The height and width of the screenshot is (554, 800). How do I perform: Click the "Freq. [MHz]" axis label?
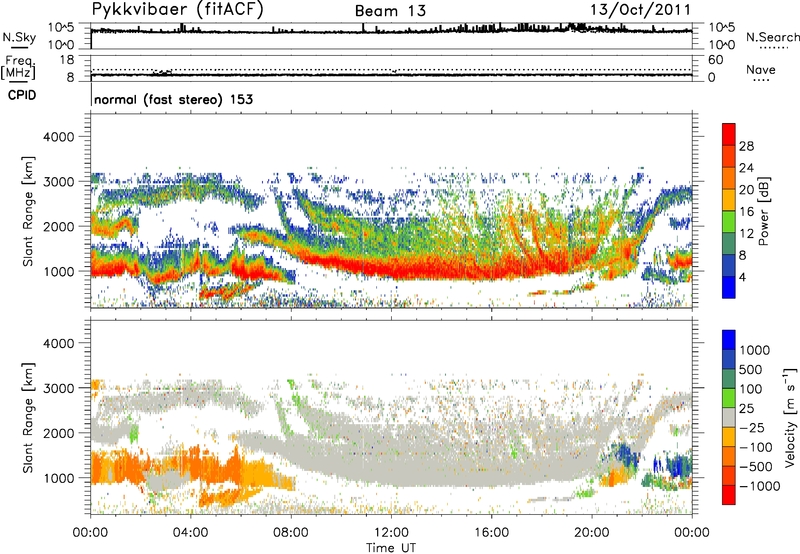coord(18,68)
